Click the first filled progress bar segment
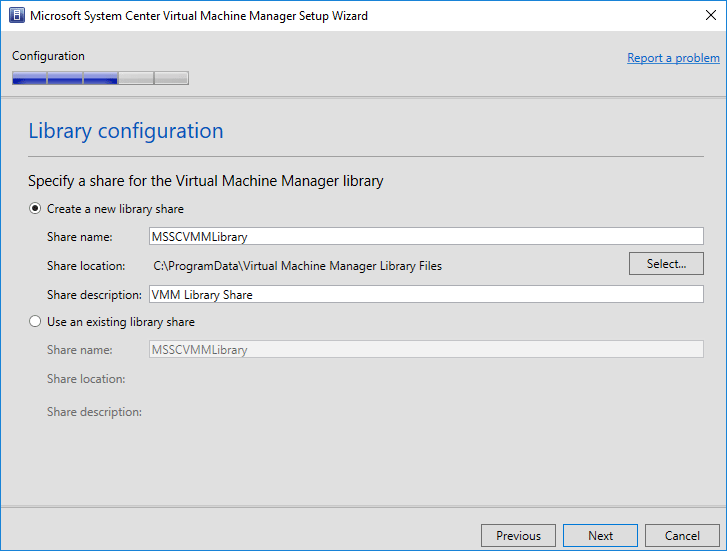 click(x=29, y=78)
